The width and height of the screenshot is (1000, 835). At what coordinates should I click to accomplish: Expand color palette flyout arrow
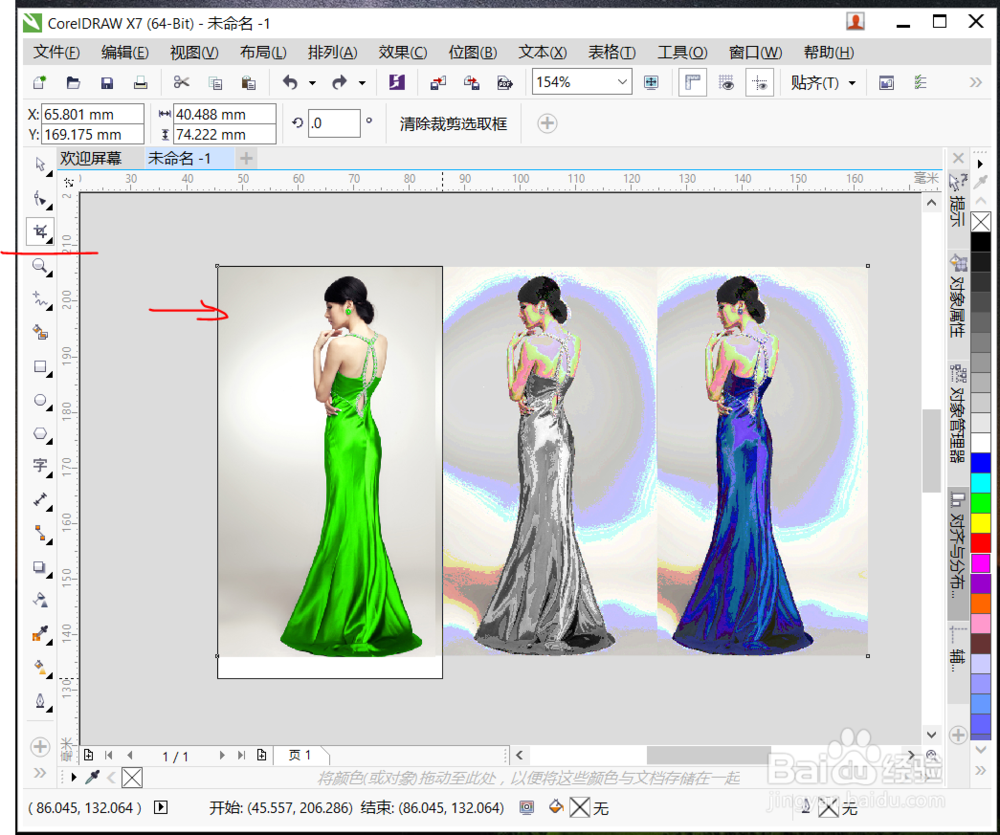981,164
